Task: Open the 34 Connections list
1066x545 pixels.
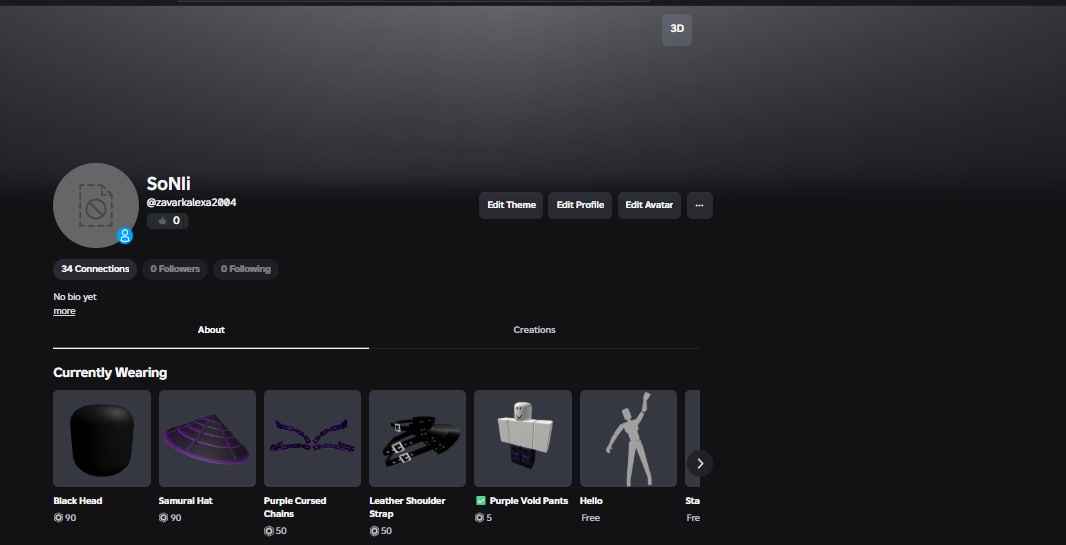Action: tap(95, 269)
